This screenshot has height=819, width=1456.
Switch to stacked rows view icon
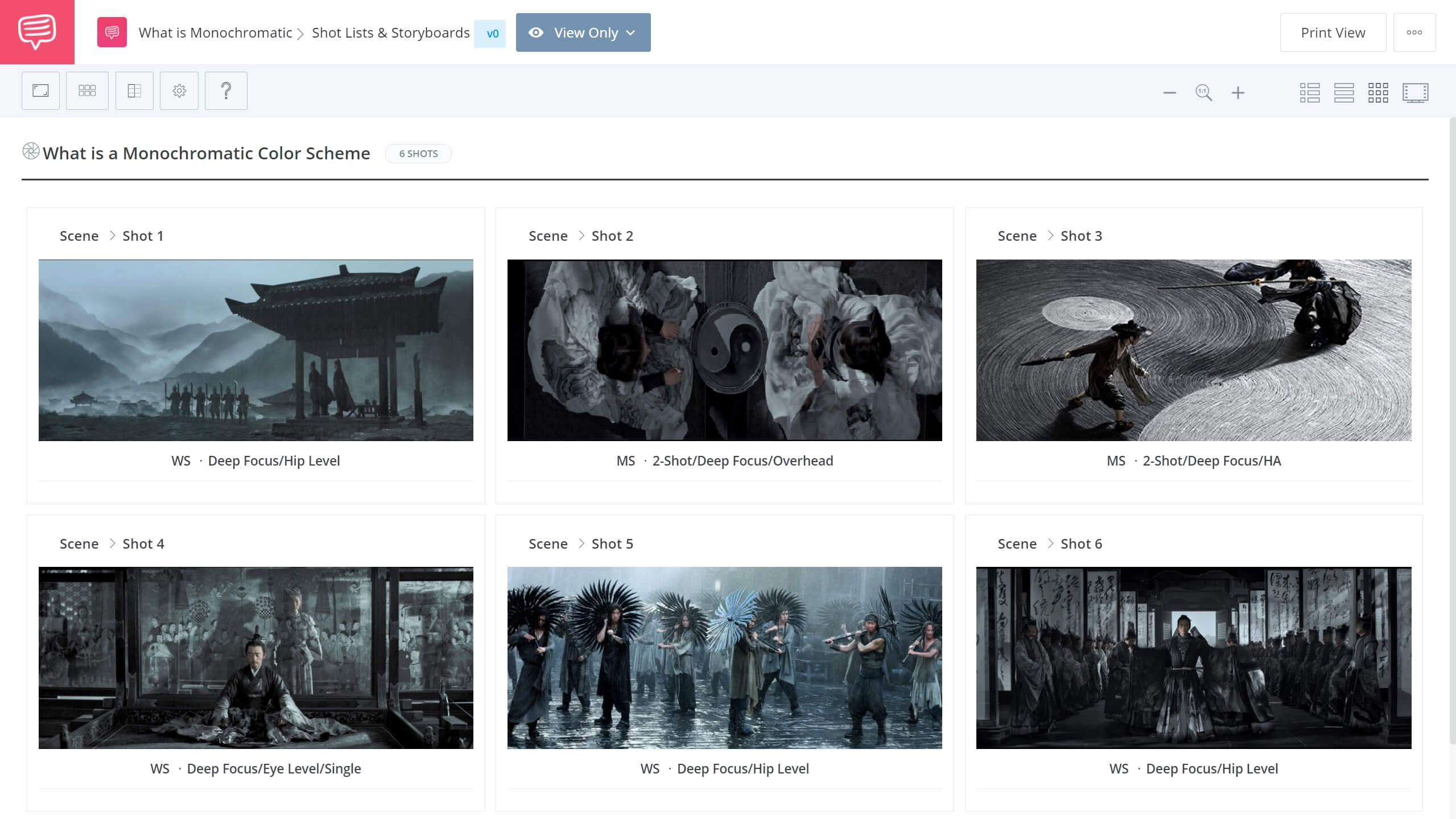coord(1344,93)
